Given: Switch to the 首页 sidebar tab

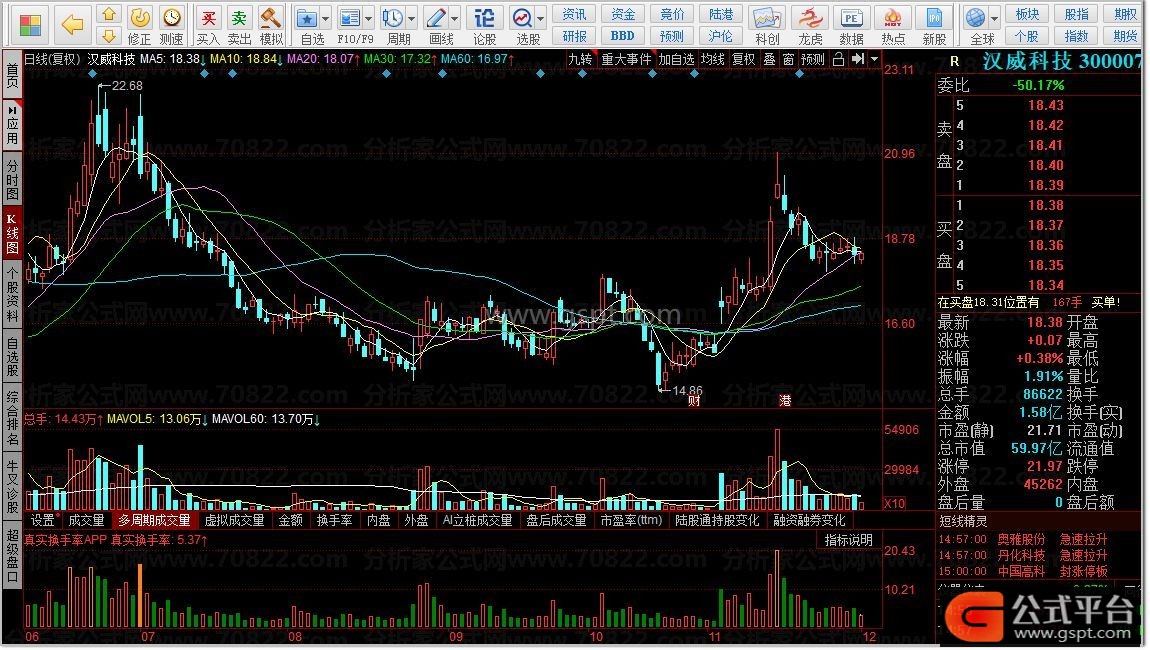Looking at the screenshot, I should pos(12,74).
